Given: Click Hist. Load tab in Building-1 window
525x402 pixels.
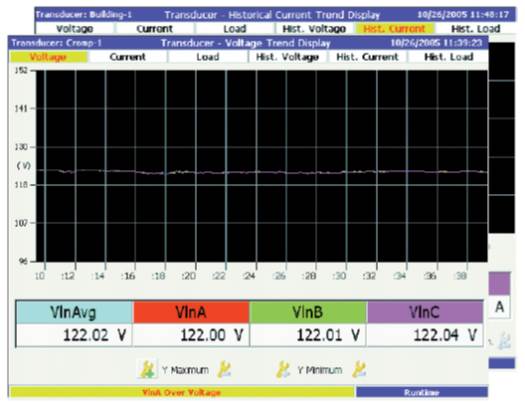Looking at the screenshot, I should click(x=476, y=29).
